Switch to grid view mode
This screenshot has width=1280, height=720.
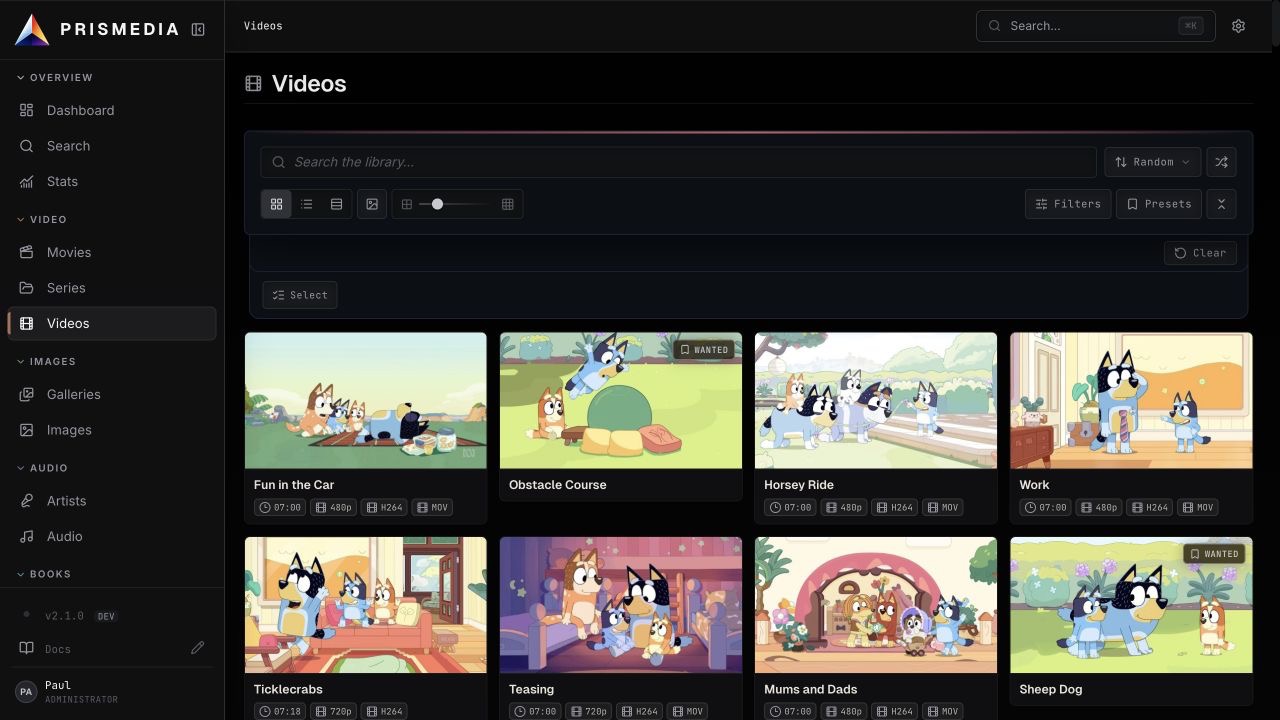point(277,204)
